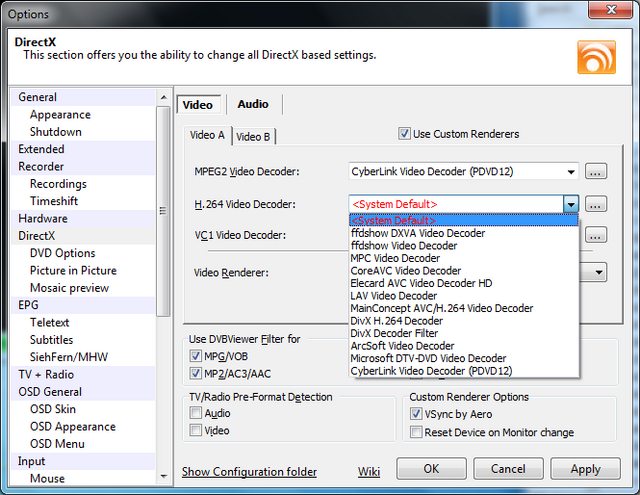Select ffdshow DXVA Video Decoder option

point(464,233)
